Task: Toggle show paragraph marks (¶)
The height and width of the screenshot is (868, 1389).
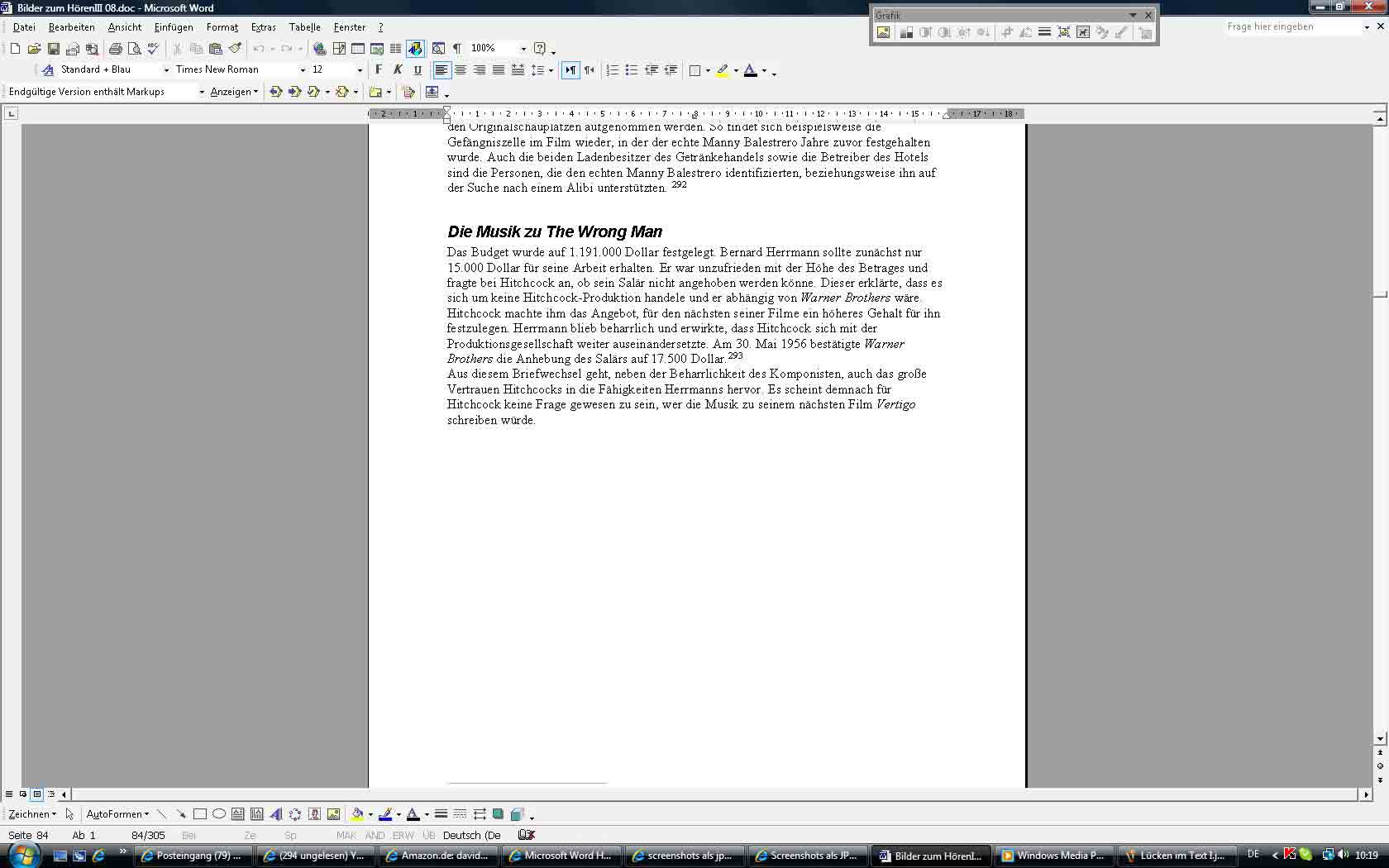Action: (x=457, y=49)
